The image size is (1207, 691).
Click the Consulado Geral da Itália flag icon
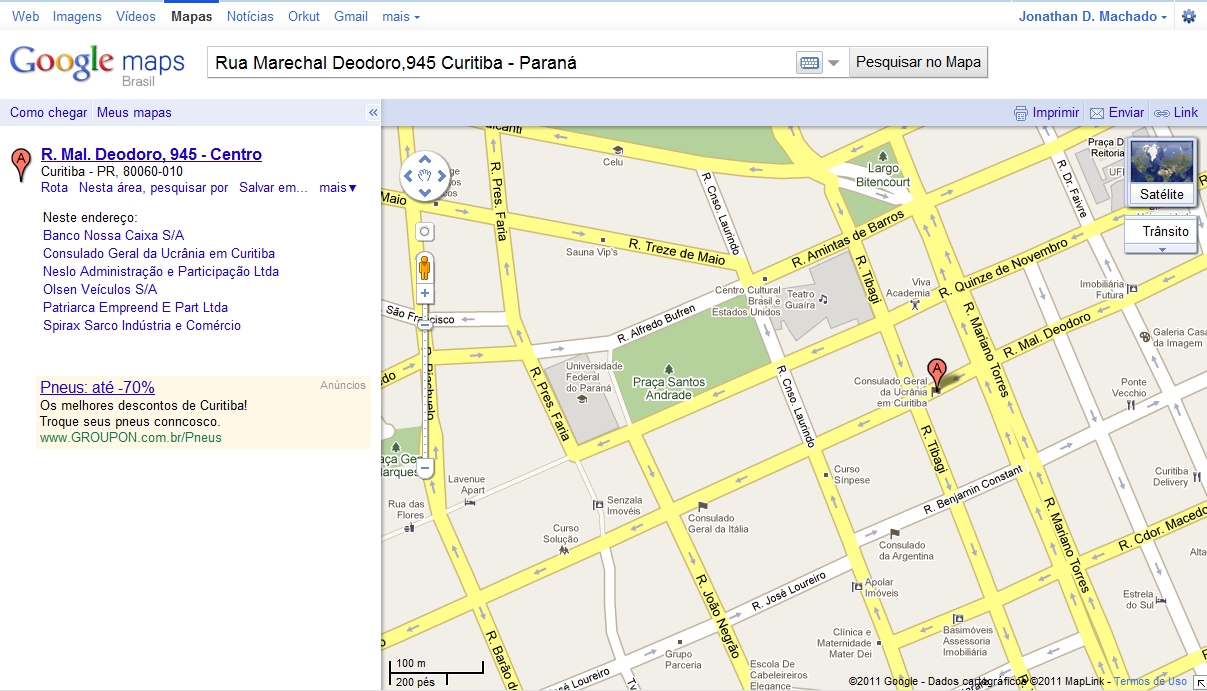coord(703,506)
